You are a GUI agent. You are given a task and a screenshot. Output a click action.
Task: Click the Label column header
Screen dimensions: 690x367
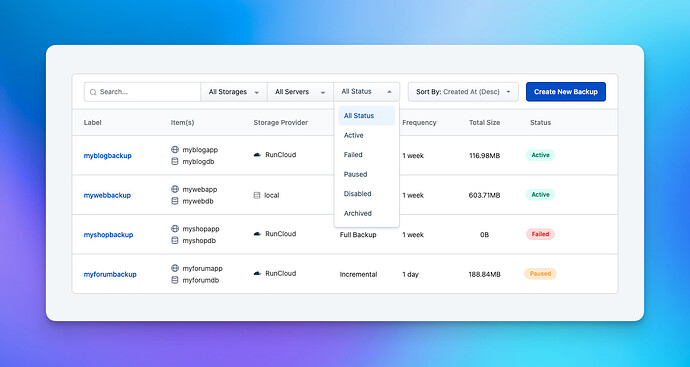click(x=92, y=122)
